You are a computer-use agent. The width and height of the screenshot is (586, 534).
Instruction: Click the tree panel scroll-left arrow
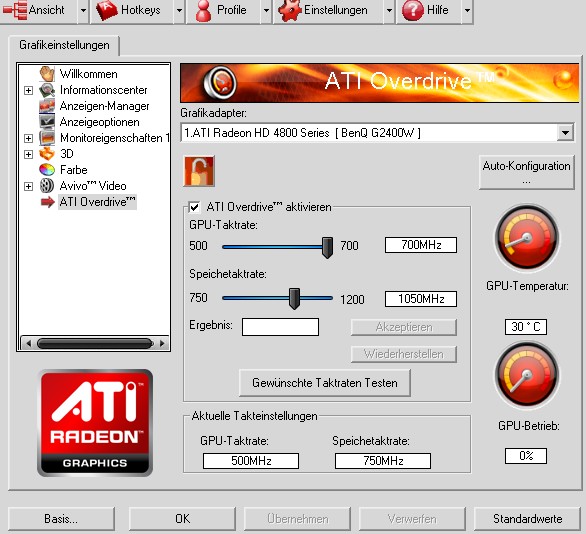pyautogui.click(x=28, y=343)
